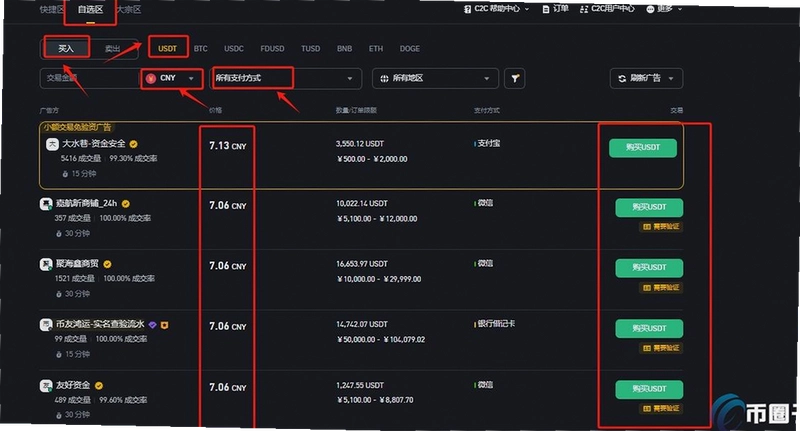
Task: Click the verified badge next to 嘉航新商铺_24h
Action: pyautogui.click(x=126, y=204)
